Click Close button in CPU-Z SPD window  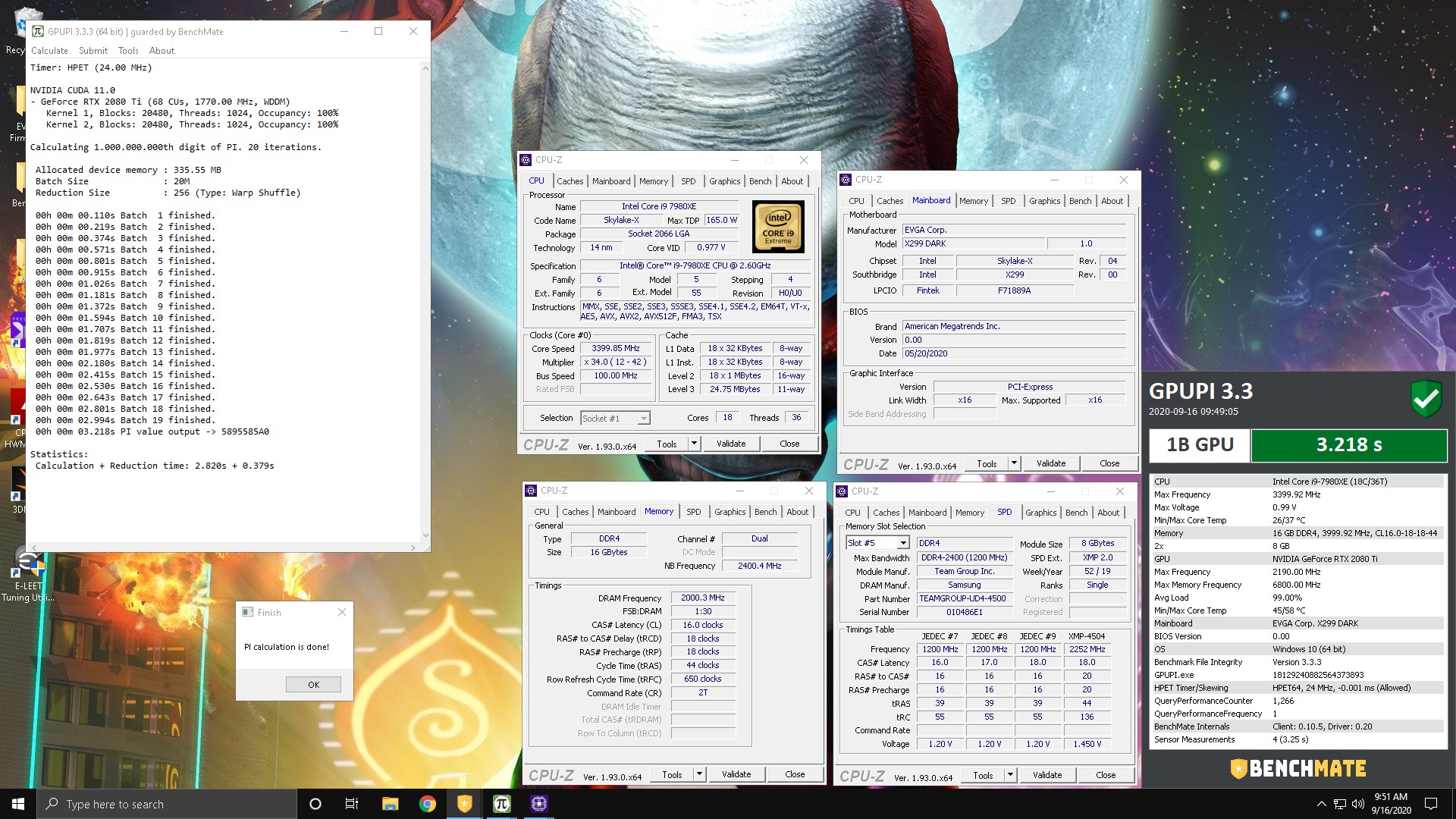click(1106, 775)
